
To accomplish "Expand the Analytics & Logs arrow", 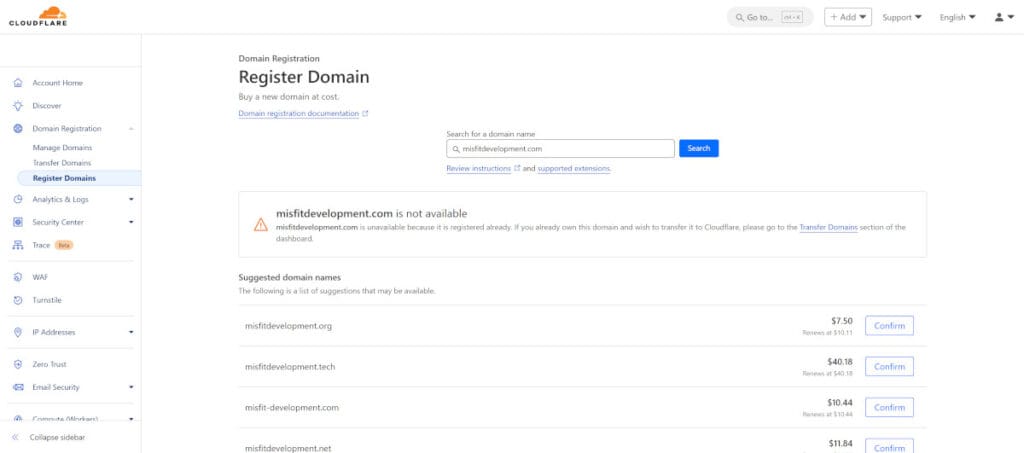I will (131, 199).
